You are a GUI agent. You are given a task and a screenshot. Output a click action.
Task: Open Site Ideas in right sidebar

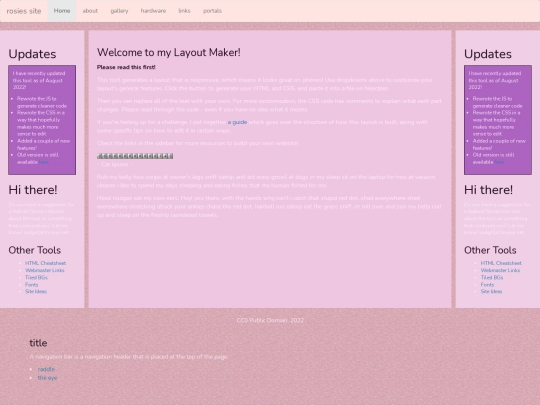[491, 291]
